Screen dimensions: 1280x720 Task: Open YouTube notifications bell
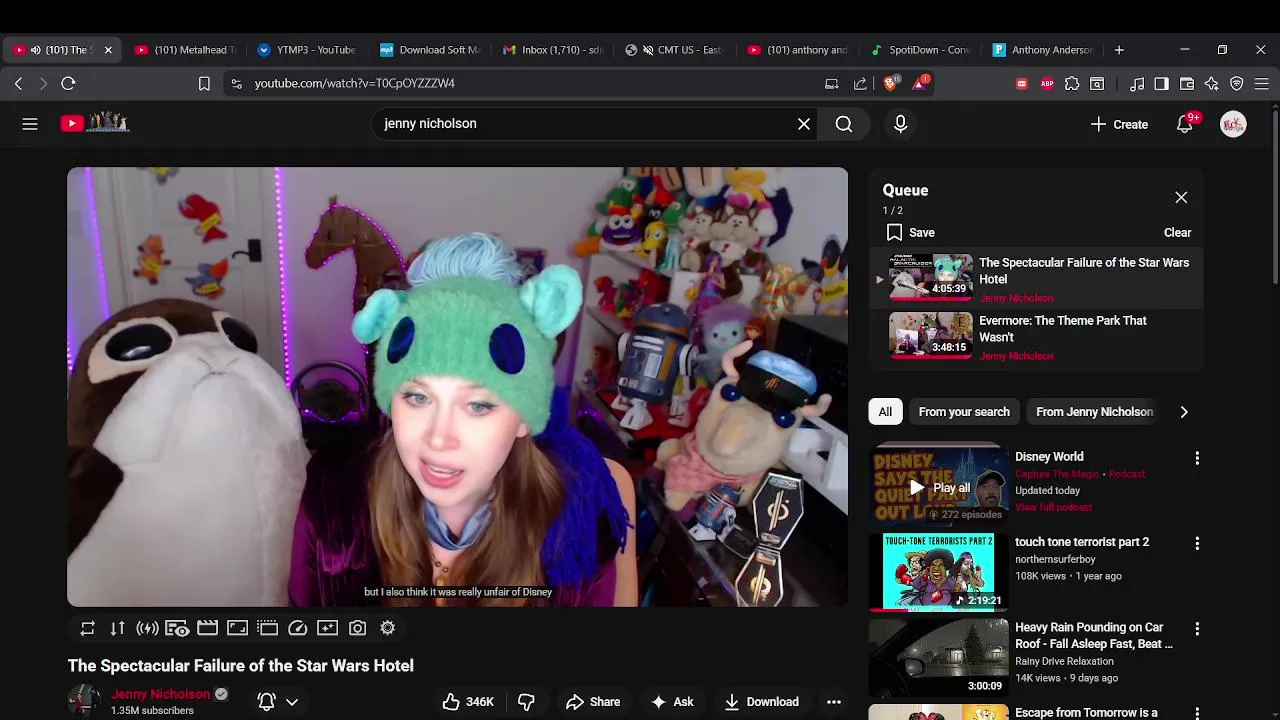[x=1185, y=124]
